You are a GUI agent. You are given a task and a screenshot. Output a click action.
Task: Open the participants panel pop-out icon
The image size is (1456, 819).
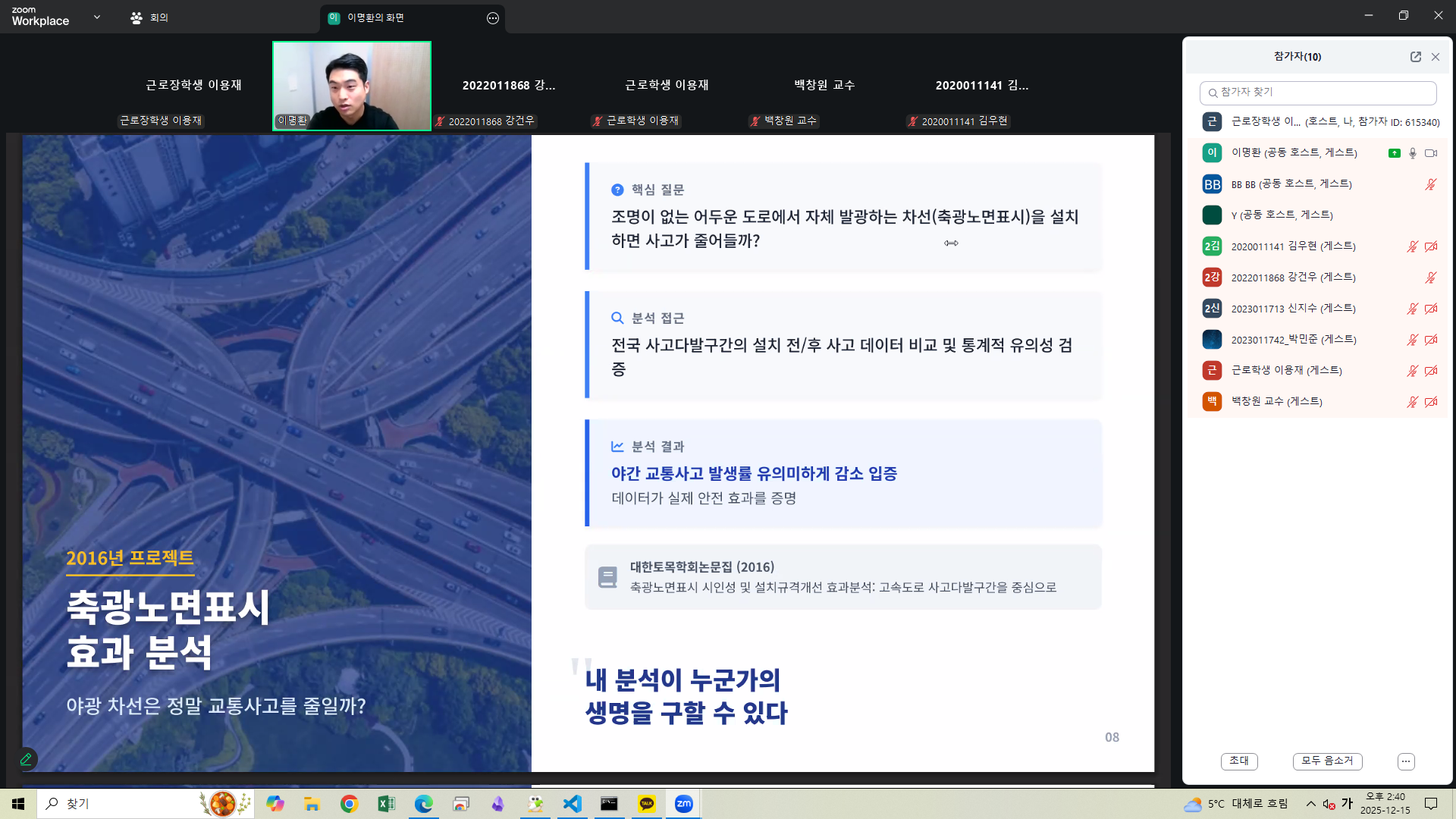1417,56
